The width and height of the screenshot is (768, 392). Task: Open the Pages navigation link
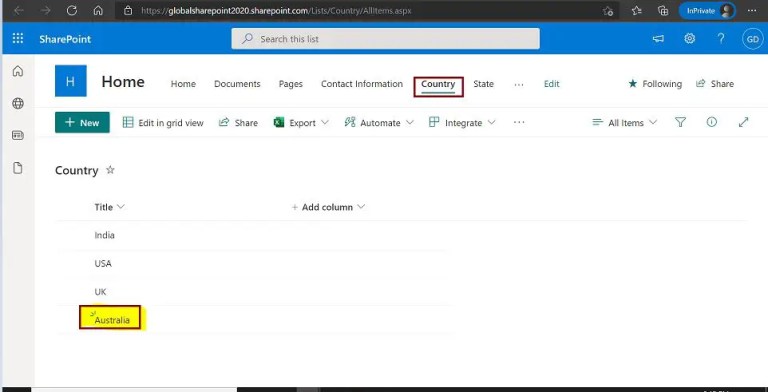(290, 84)
